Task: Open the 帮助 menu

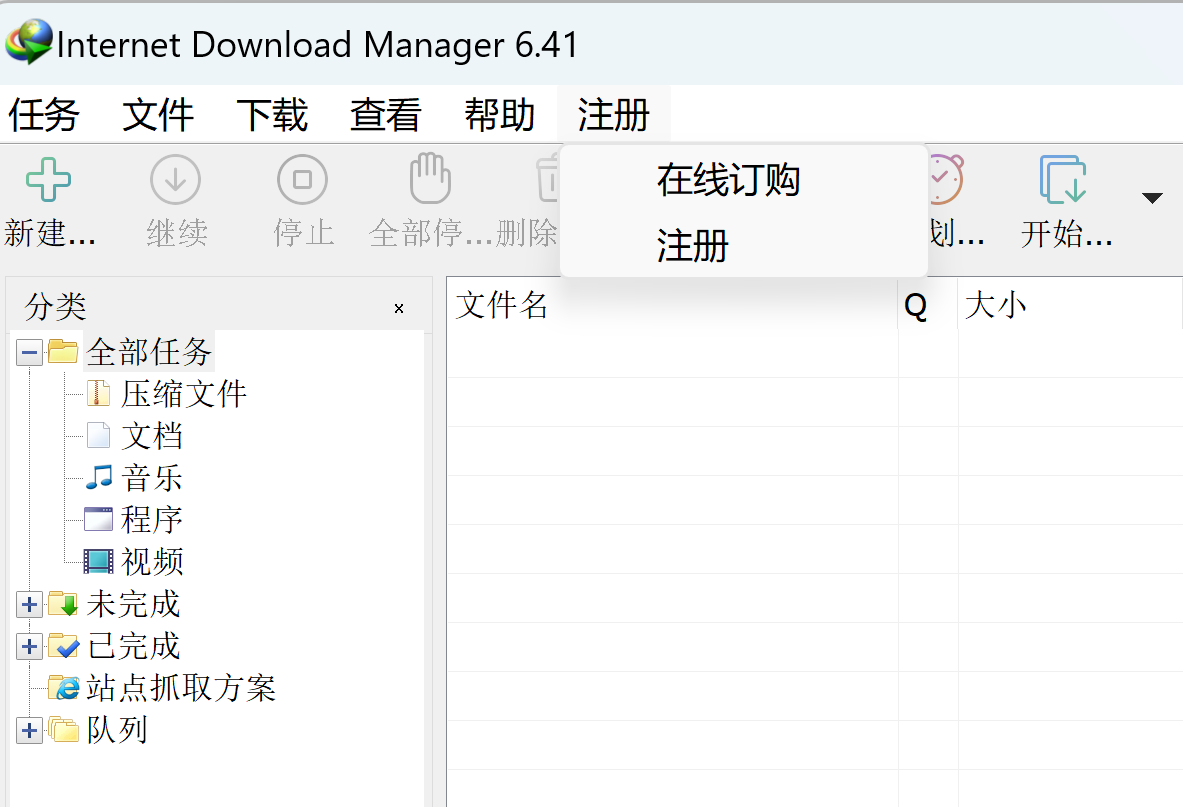Action: click(x=499, y=115)
